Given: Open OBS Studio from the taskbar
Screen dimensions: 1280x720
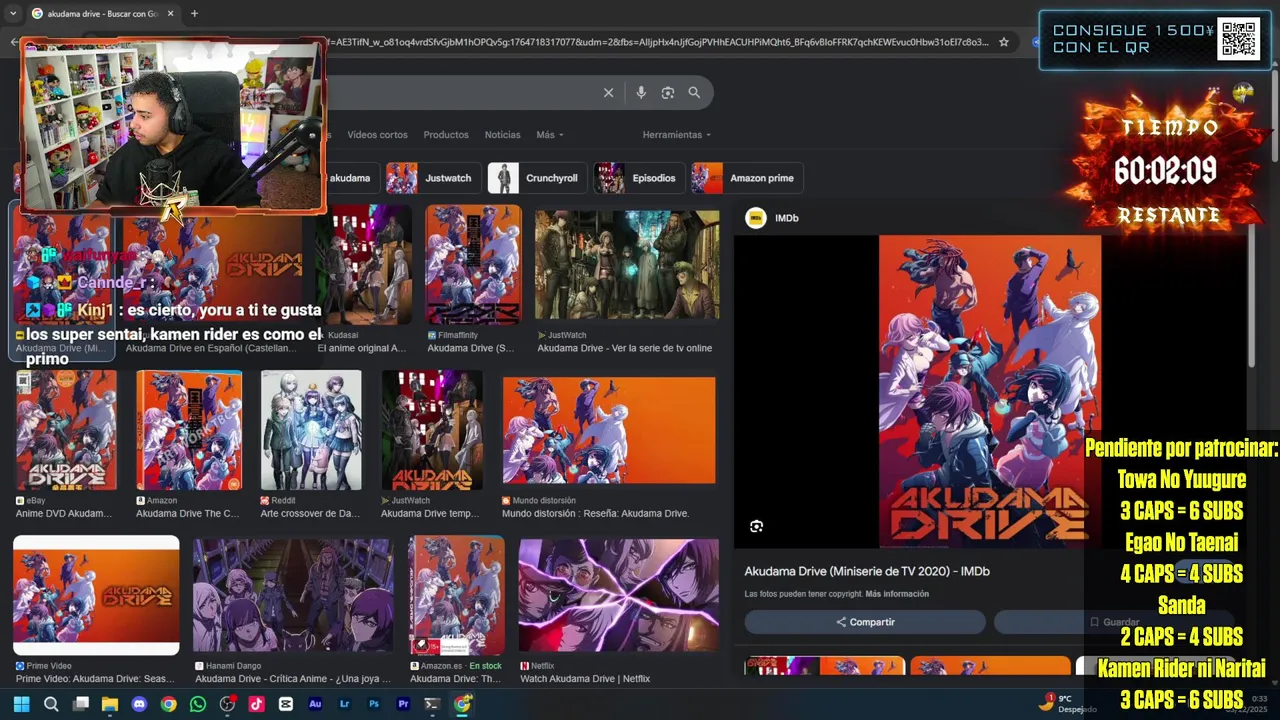Looking at the screenshot, I should 227,704.
